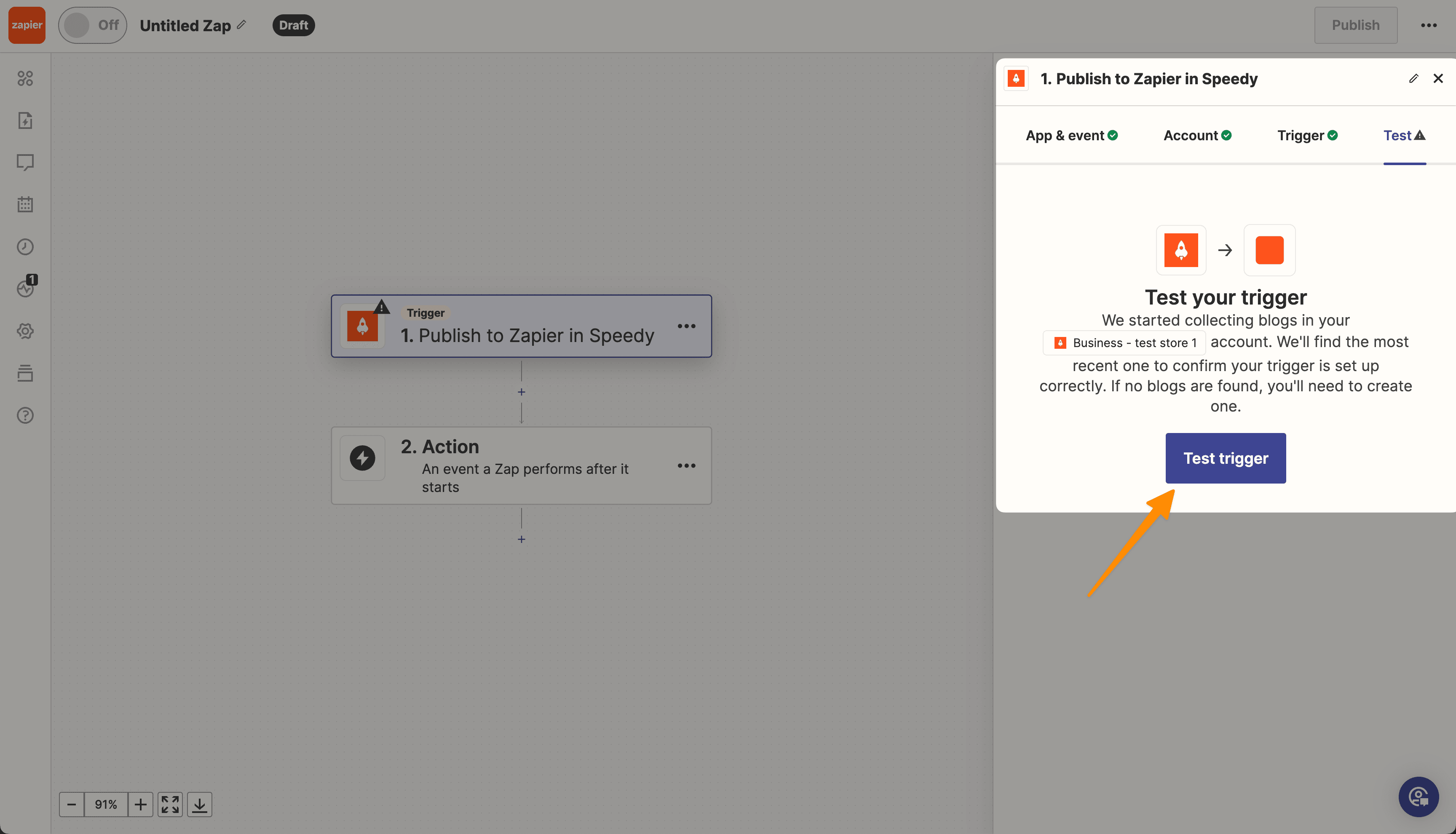Click the 91% zoom level field
This screenshot has height=834, width=1456.
[x=106, y=804]
